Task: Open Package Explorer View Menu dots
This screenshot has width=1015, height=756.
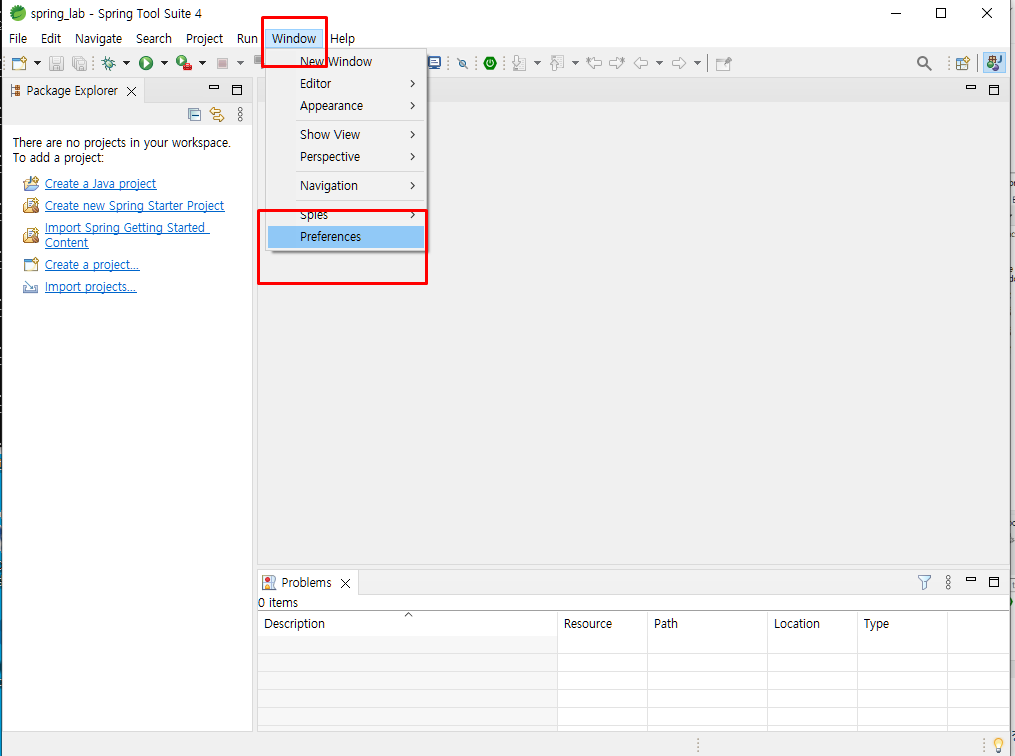Action: pos(240,115)
